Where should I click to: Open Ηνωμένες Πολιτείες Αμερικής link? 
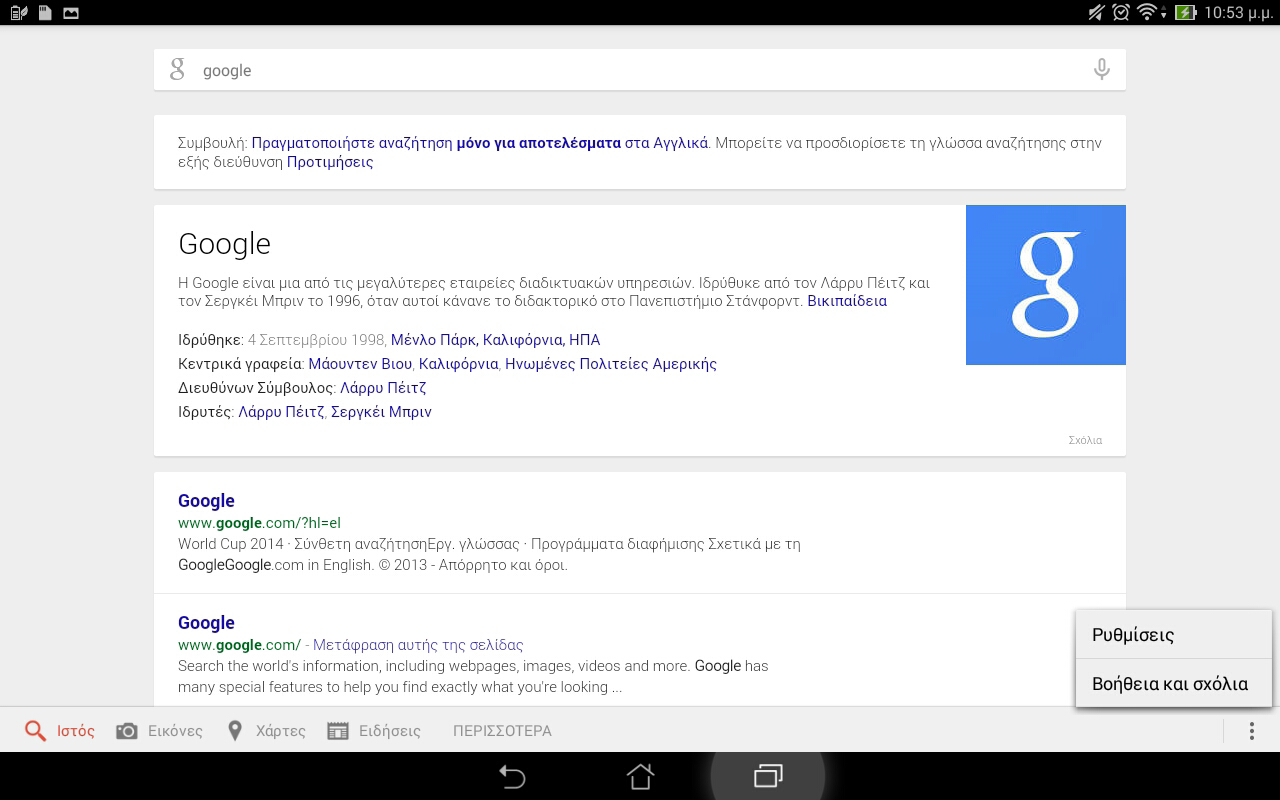tap(611, 364)
